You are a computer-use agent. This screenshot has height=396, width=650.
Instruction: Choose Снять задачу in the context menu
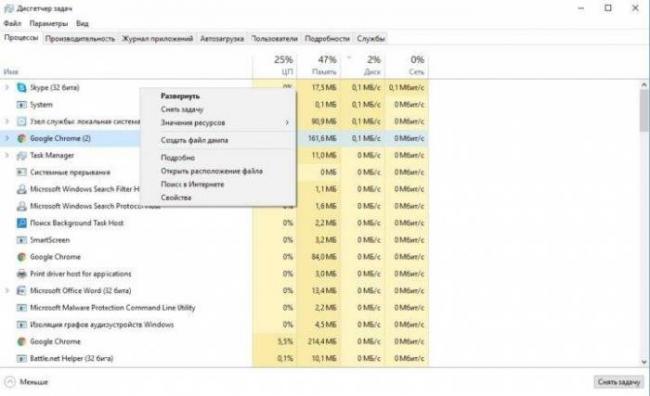pyautogui.click(x=182, y=109)
